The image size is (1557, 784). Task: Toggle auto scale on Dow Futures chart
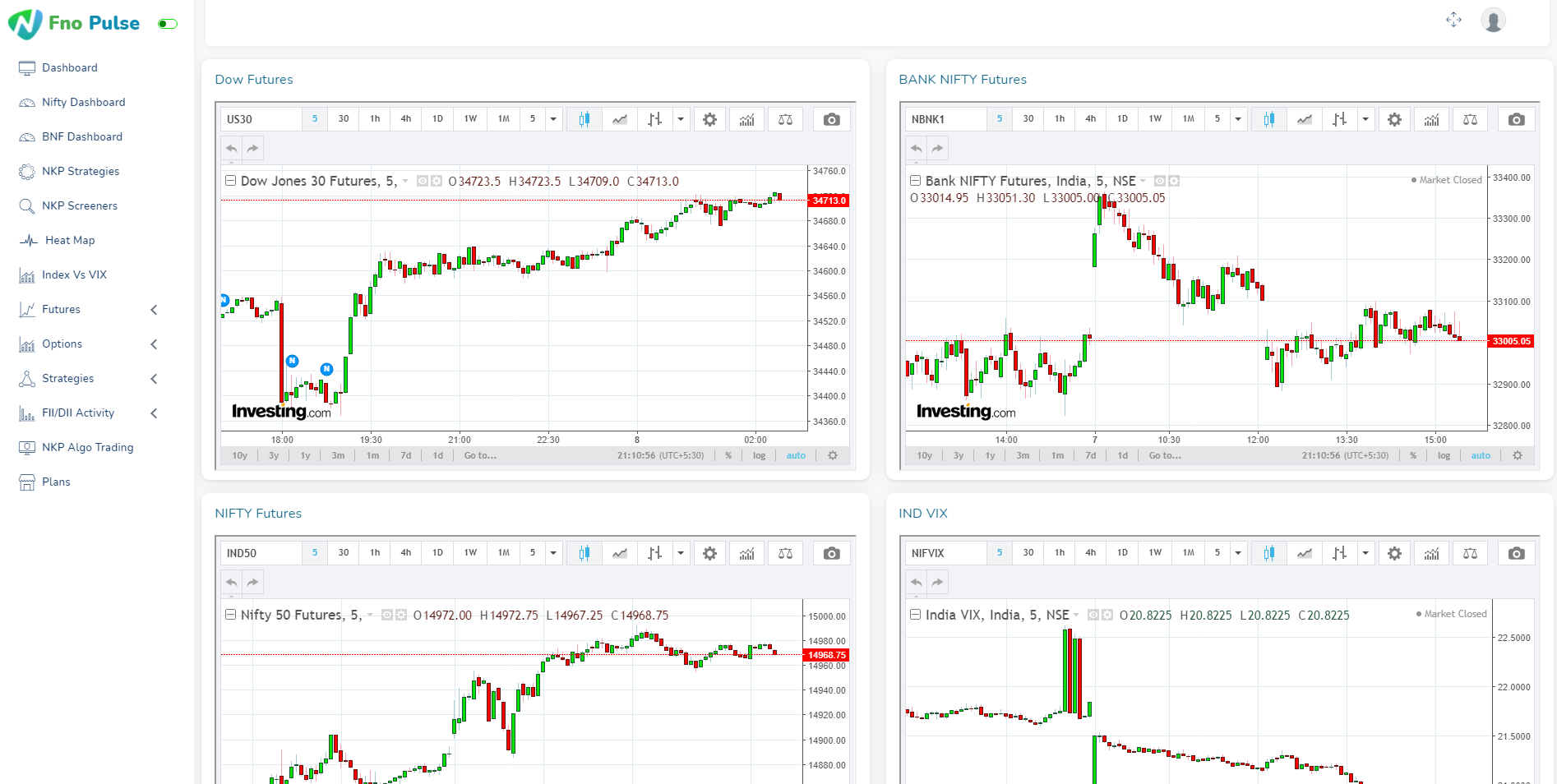tap(796, 455)
